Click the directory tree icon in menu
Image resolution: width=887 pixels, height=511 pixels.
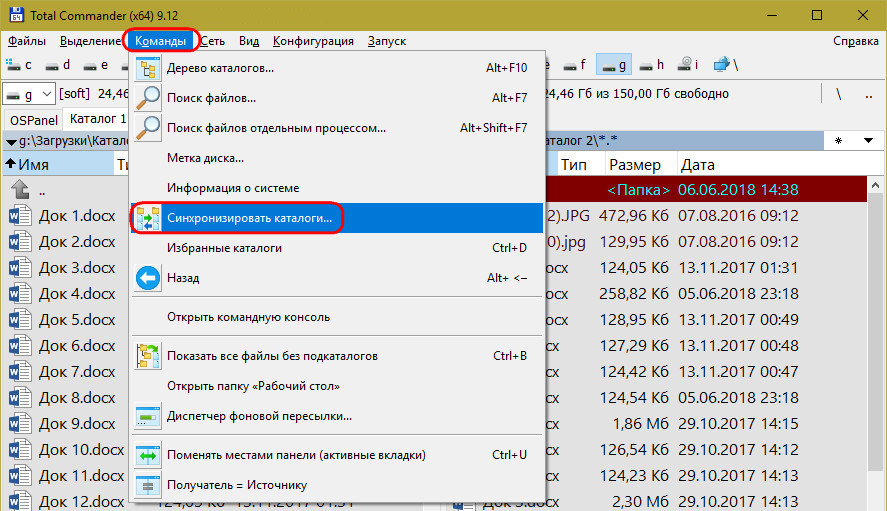coord(148,68)
